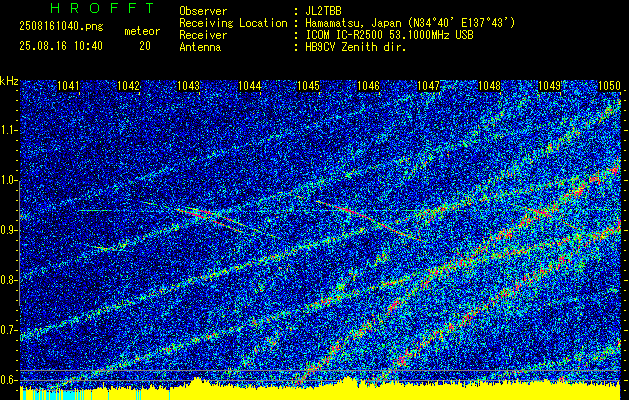
Task: Click the 0.8 frequency axis label
Action: [x=9, y=280]
